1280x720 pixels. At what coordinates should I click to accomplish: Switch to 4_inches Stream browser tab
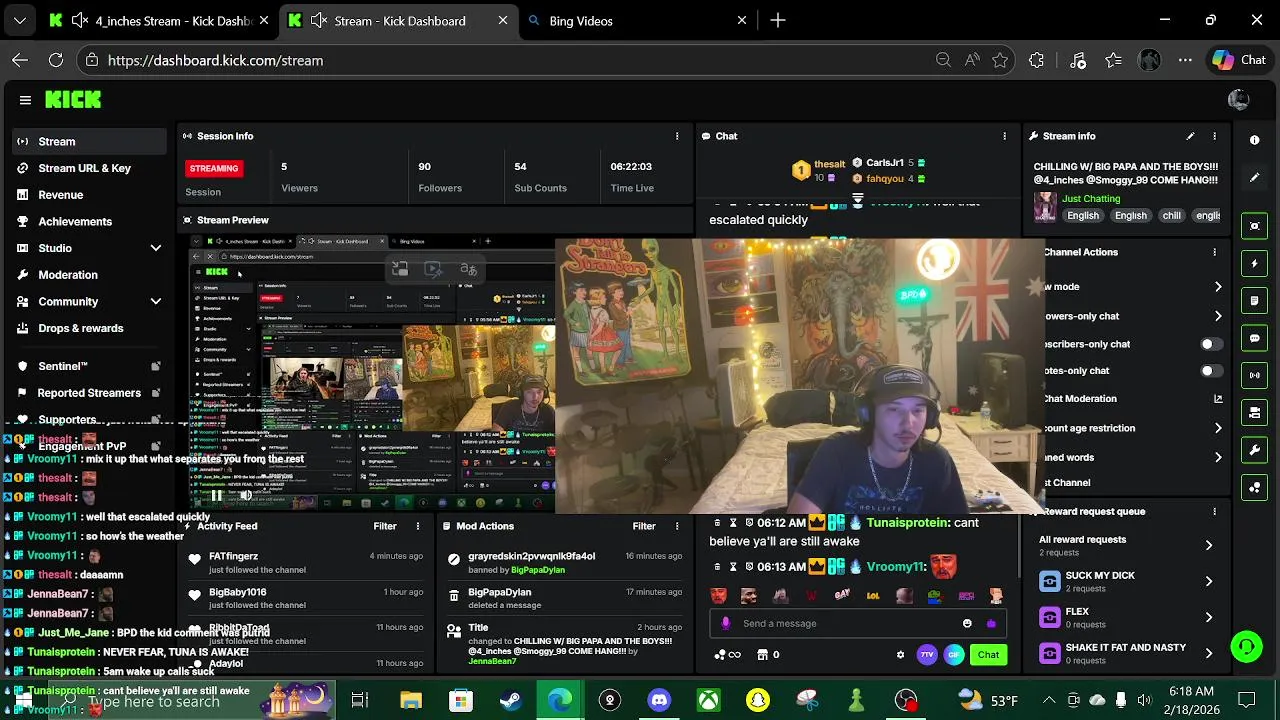(160, 20)
